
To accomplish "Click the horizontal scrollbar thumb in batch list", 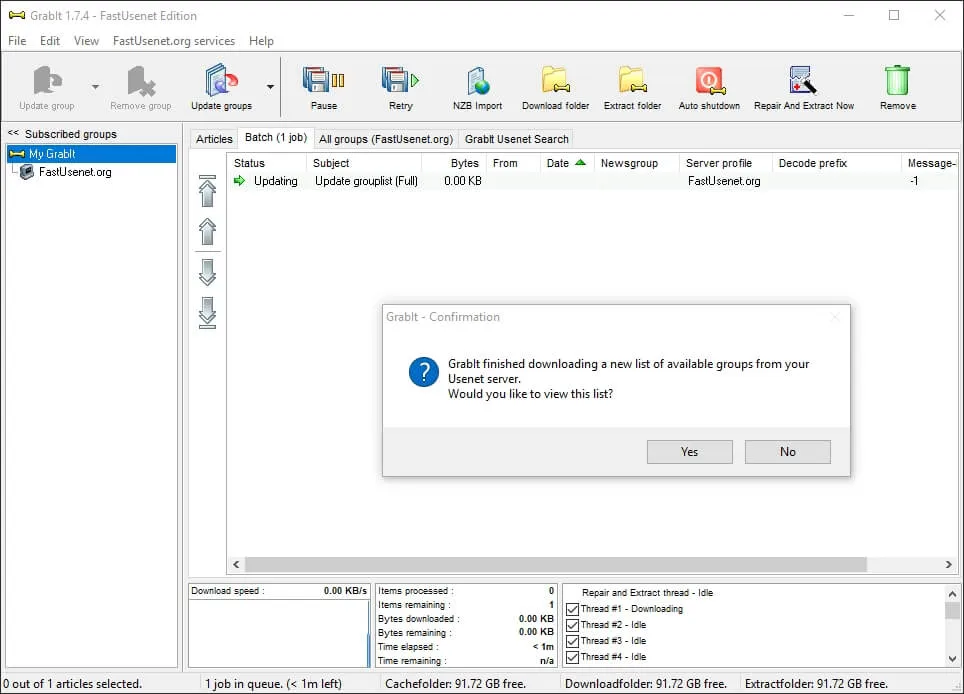I will (556, 564).
